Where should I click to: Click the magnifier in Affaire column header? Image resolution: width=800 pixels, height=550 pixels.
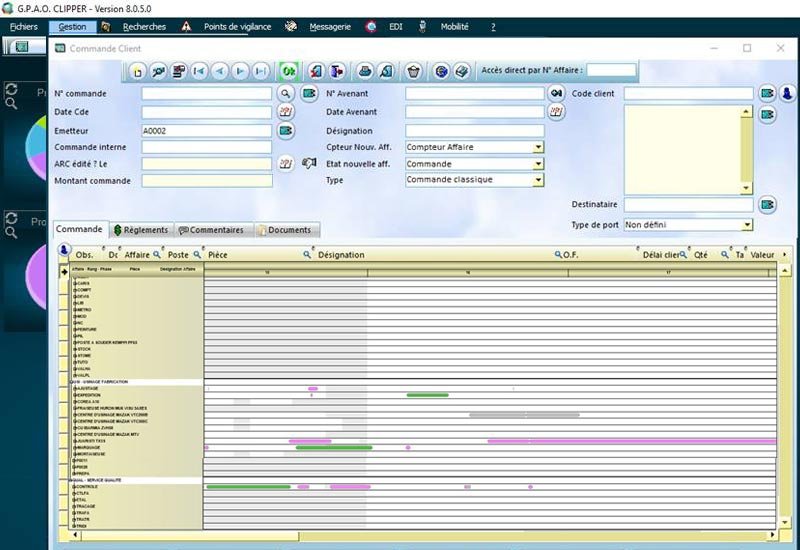[x=157, y=254]
